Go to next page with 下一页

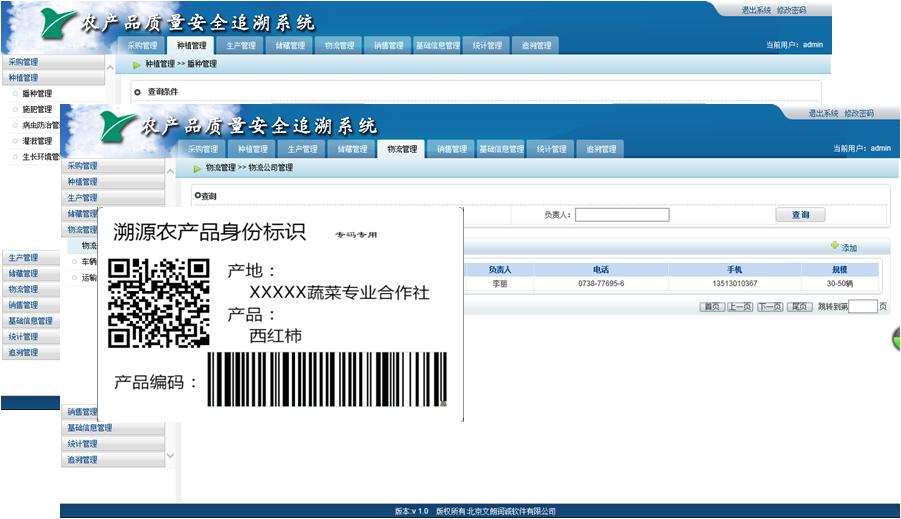click(x=770, y=307)
